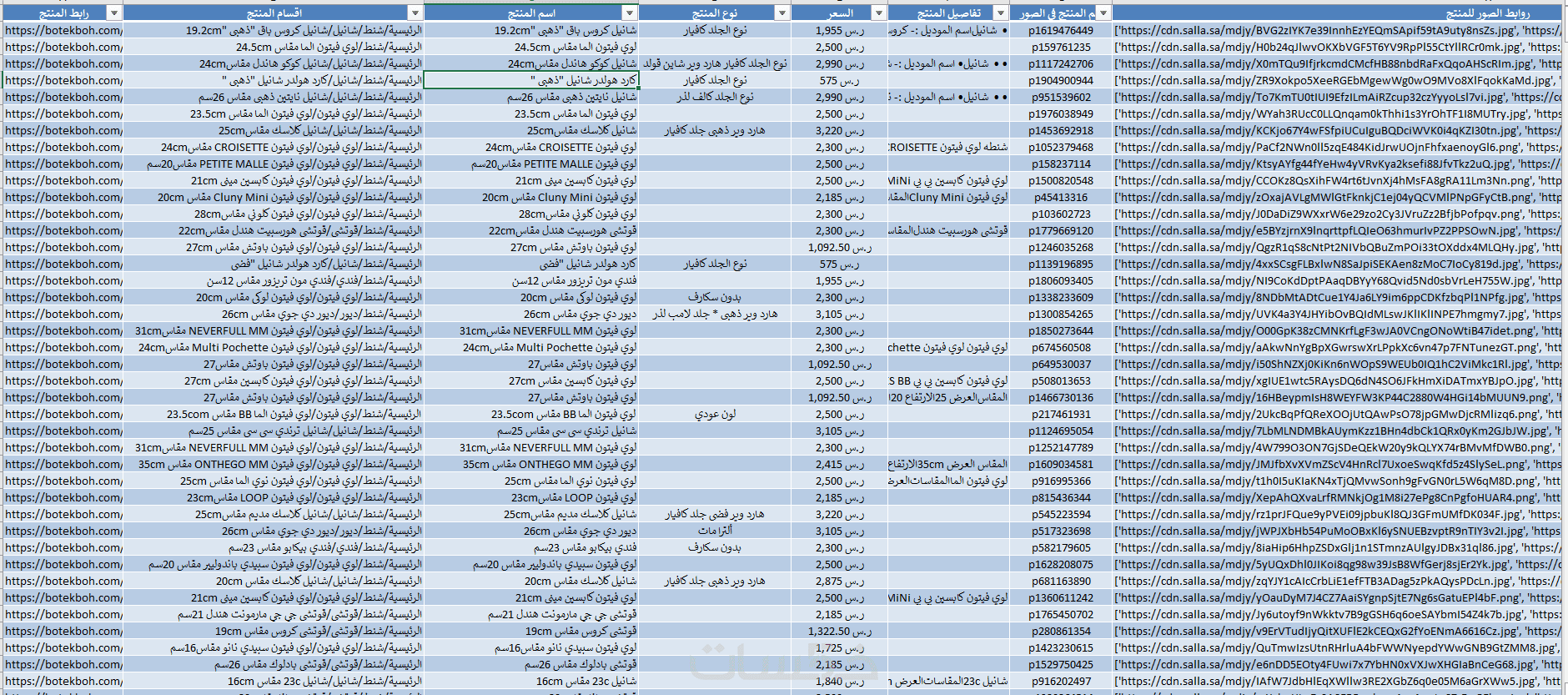This screenshot has height=695, width=1568.
Task: Select product code cell p1850273644
Action: pos(1061,330)
